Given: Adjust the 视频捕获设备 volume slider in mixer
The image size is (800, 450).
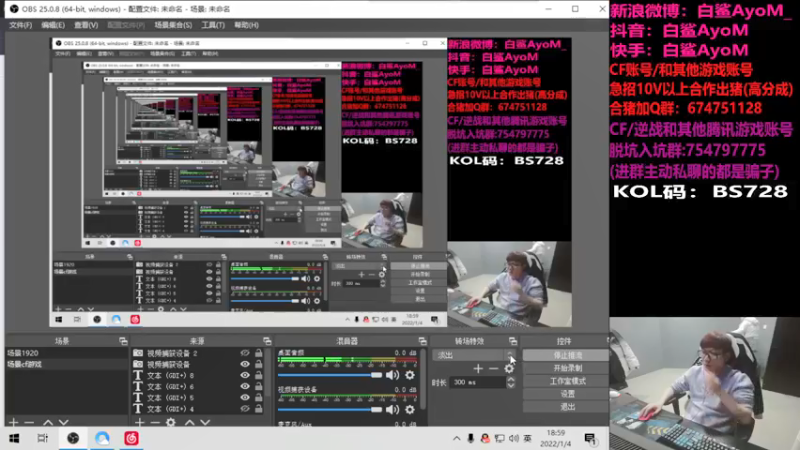Looking at the screenshot, I should pos(330,409).
